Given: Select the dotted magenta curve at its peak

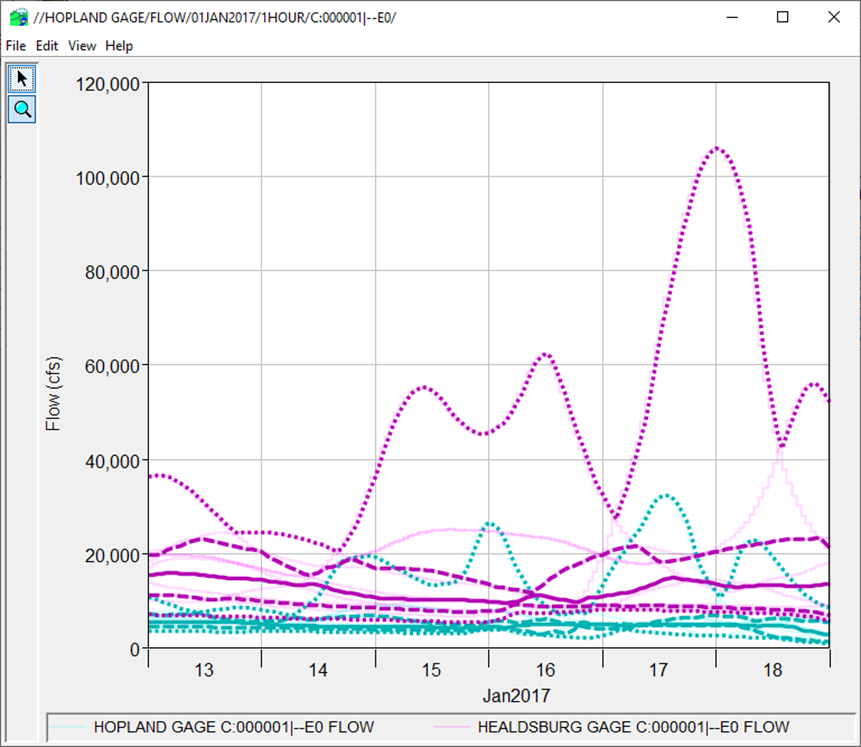Looking at the screenshot, I should point(716,147).
